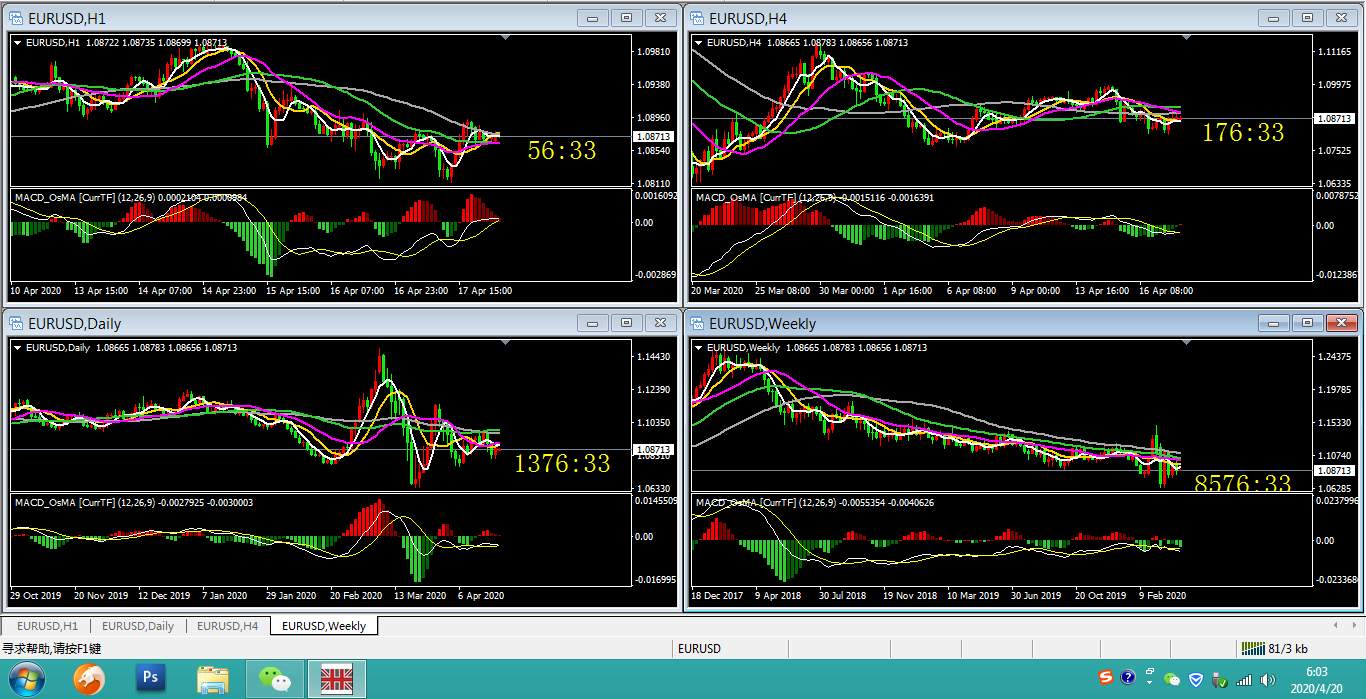This screenshot has width=1366, height=699.
Task: Close the EURUSD,Weekly chart window
Action: (1340, 322)
